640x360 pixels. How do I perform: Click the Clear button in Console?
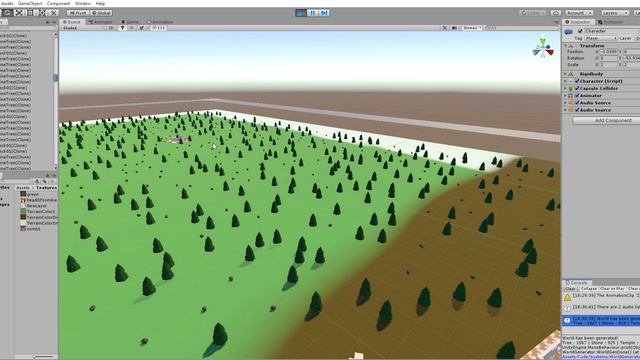click(570, 289)
